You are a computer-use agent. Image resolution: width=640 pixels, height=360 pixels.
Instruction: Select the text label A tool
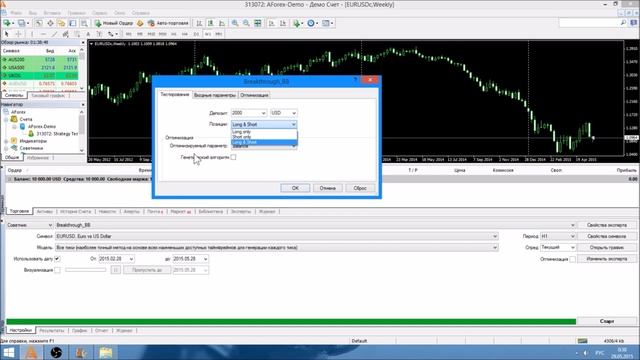88,34
